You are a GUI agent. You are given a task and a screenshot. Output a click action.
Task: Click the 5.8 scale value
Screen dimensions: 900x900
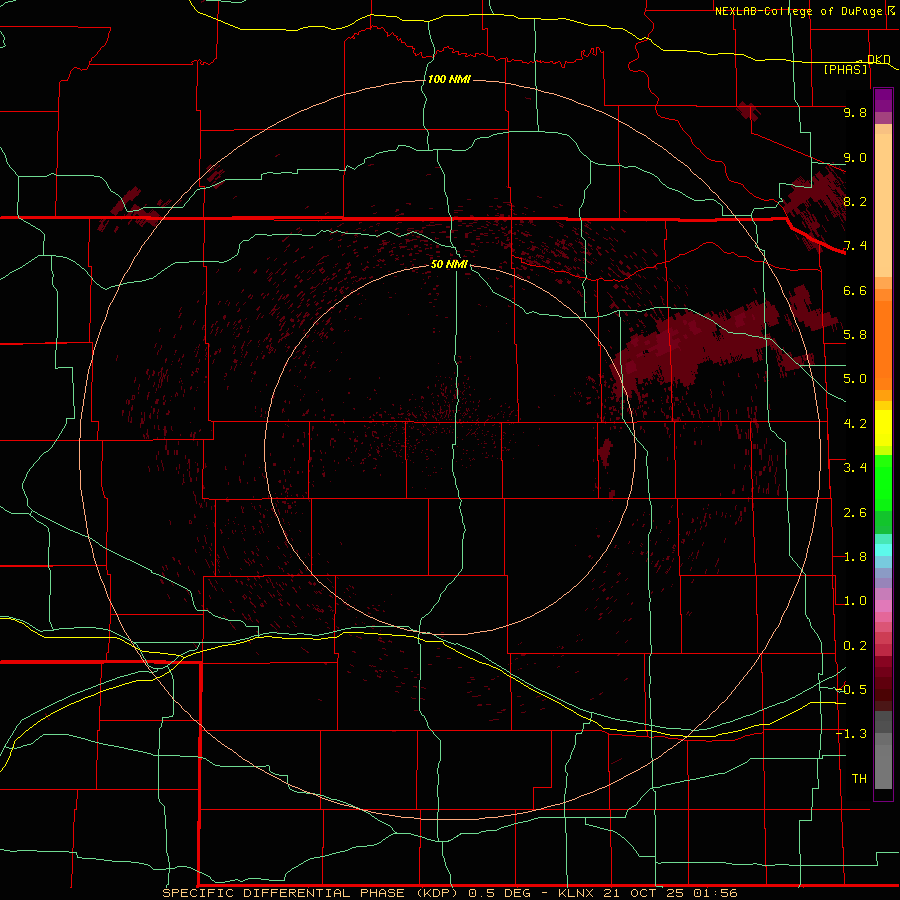855,335
